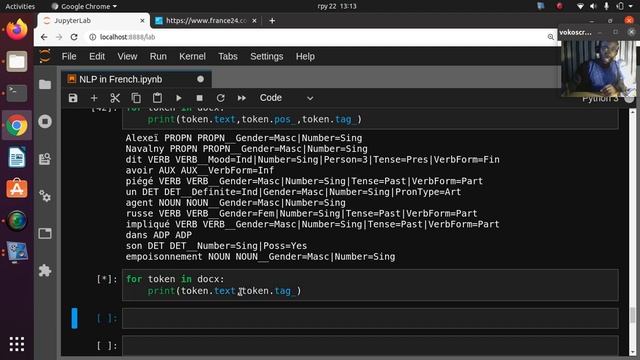Image resolution: width=640 pixels, height=360 pixels.
Task: Open Ubuntu Software from the dock
Action: (x=17, y=189)
